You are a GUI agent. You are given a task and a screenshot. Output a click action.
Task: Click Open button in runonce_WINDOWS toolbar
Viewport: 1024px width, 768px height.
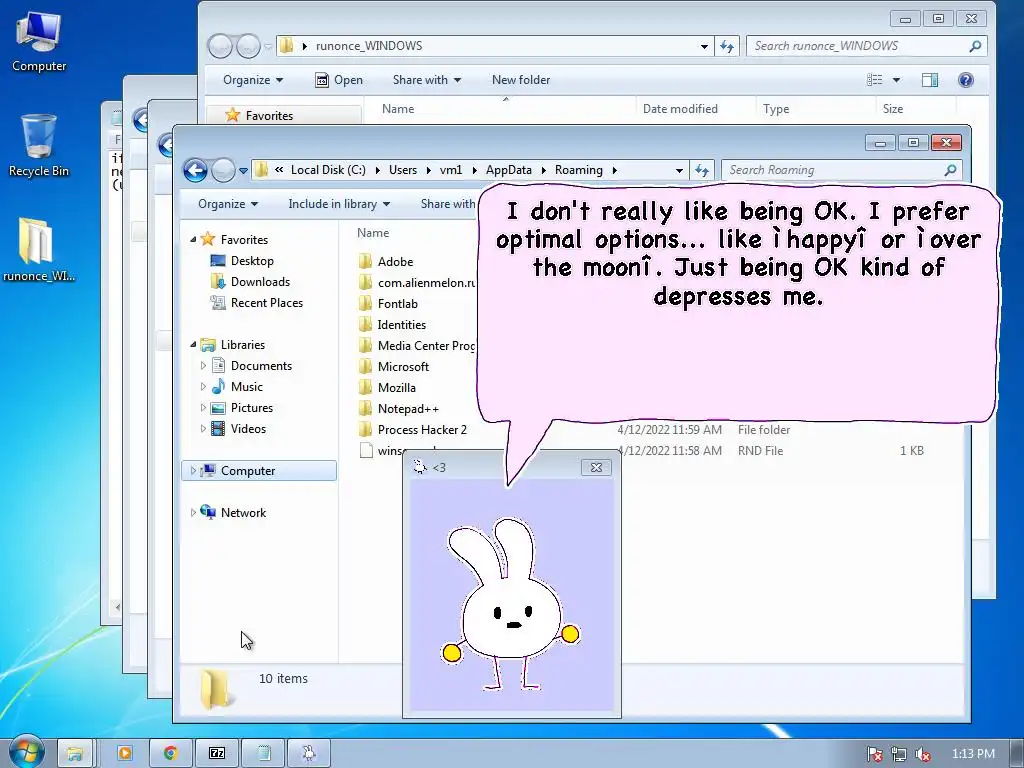339,80
